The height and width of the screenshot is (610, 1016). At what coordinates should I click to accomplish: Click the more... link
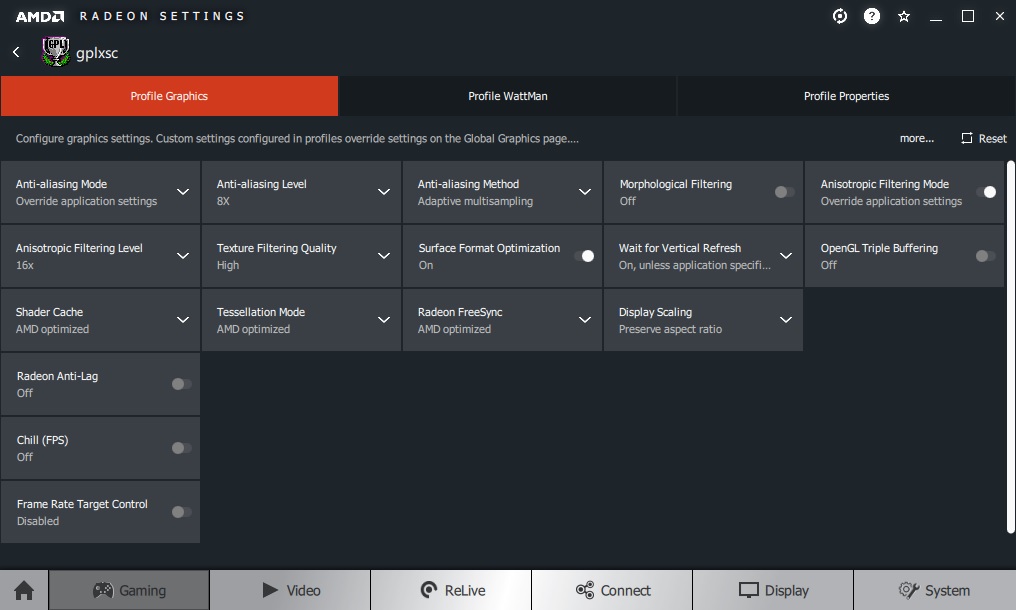(916, 139)
